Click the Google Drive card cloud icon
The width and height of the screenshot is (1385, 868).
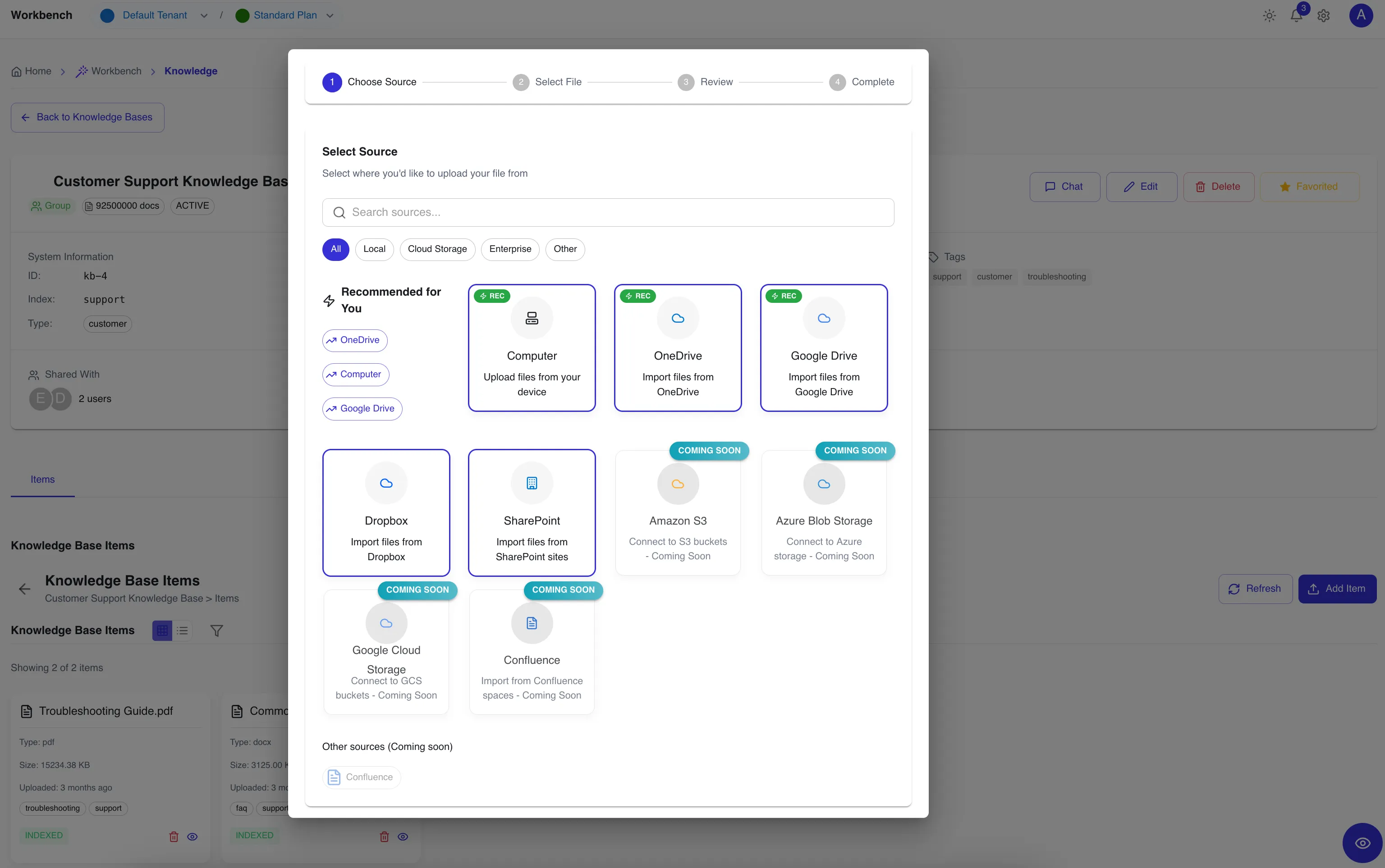click(x=824, y=318)
